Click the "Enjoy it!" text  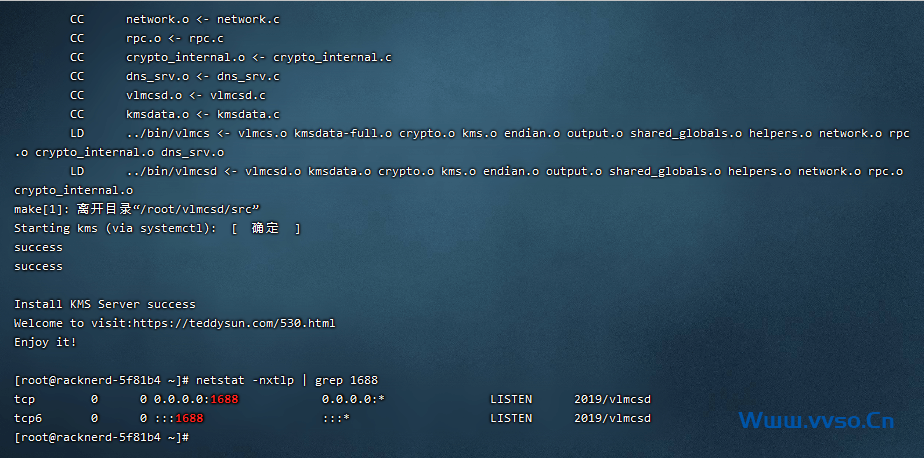point(45,342)
